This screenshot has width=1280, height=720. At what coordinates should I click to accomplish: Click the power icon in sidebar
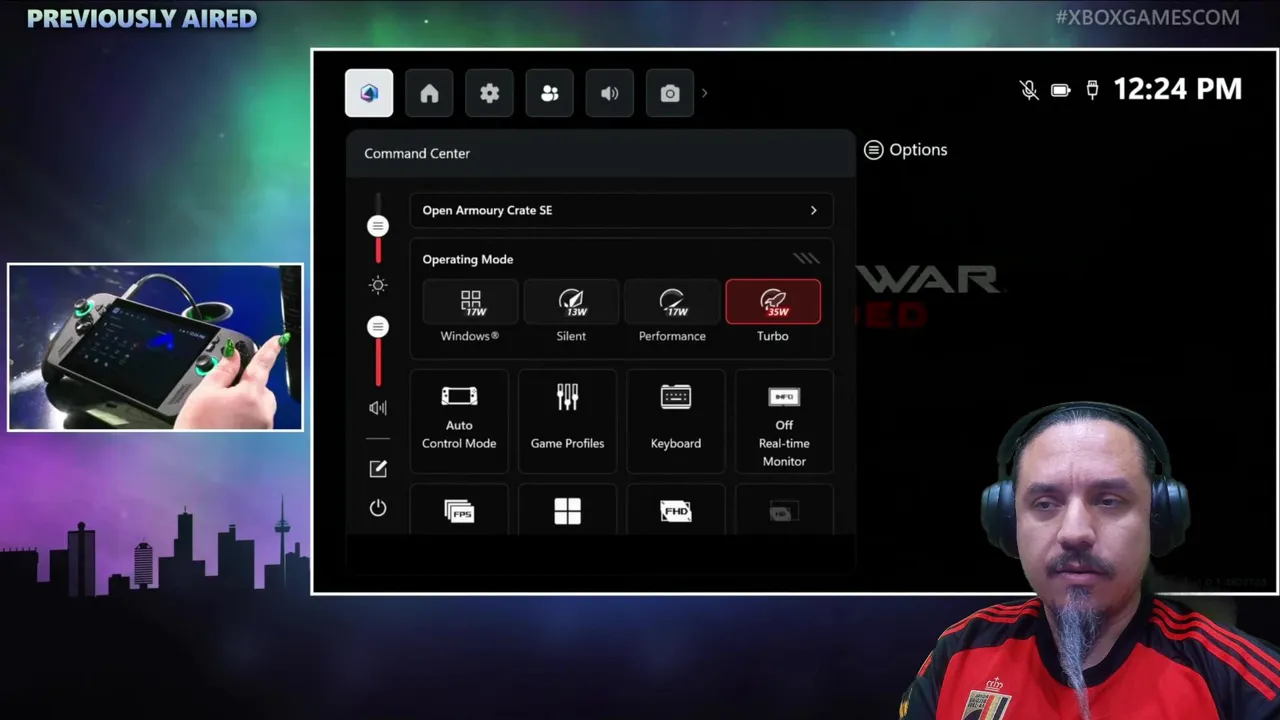(378, 508)
